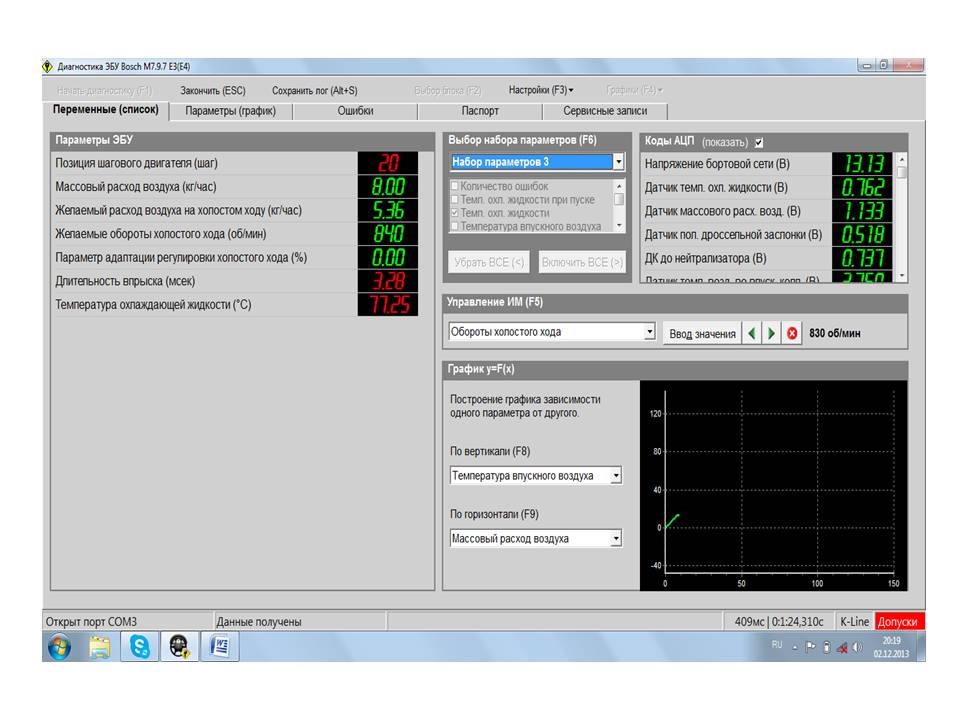Screen dimensions: 960x720
Task: Click the volume speaker tray icon
Action: click(x=858, y=647)
